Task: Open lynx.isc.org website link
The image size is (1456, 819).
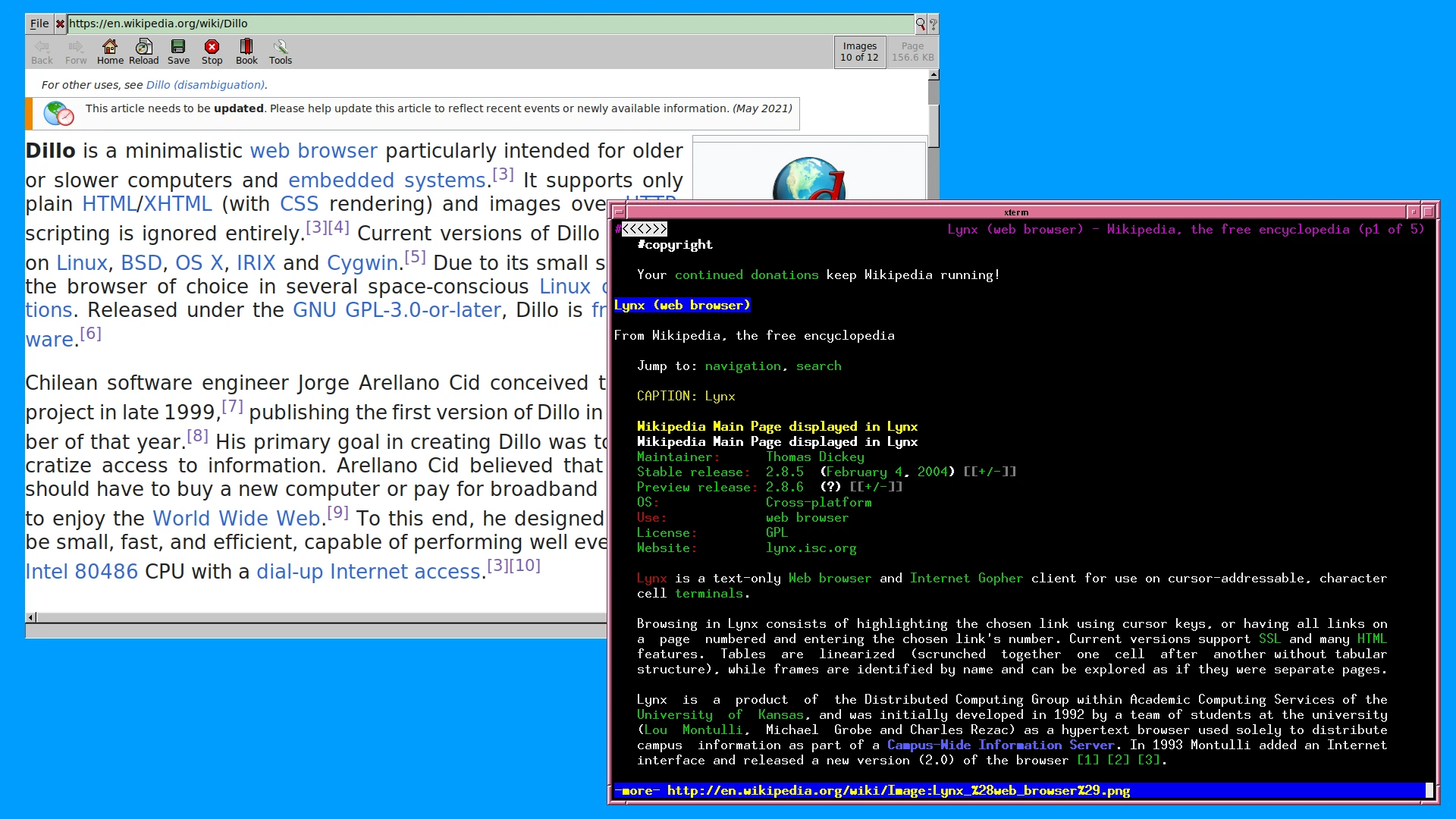Action: [811, 548]
